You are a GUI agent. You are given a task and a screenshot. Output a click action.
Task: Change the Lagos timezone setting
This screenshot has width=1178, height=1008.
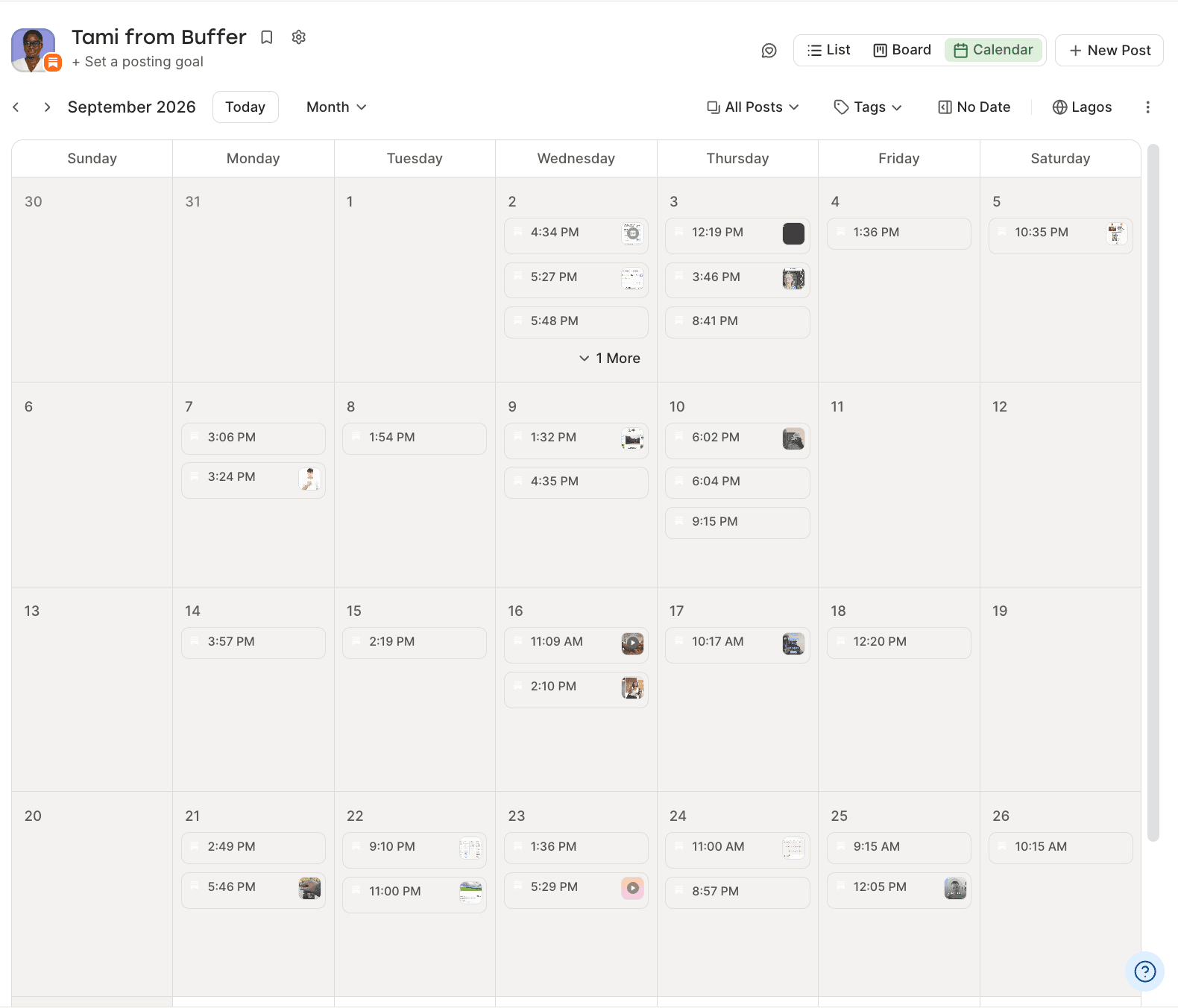[1082, 107]
